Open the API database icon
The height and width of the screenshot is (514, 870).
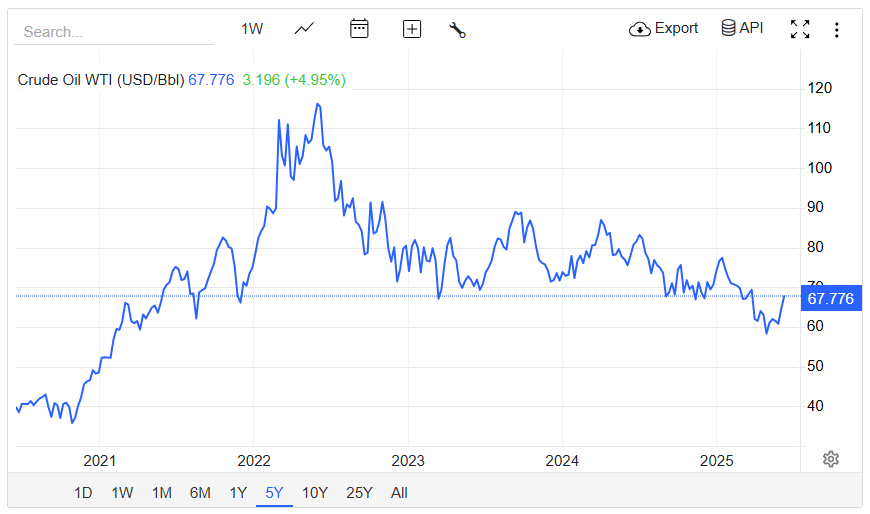[729, 28]
